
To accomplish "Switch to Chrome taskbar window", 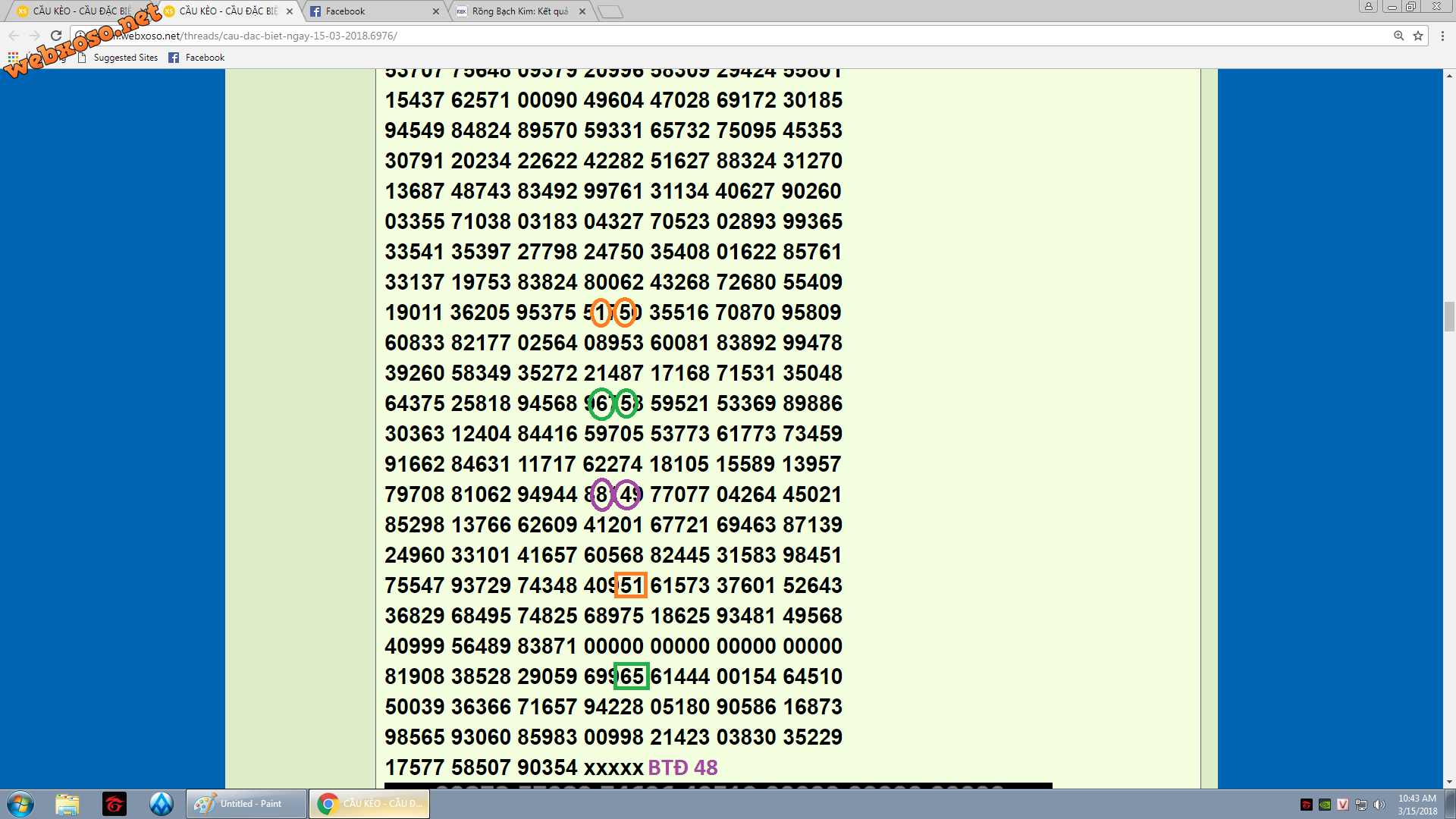I will 369,804.
